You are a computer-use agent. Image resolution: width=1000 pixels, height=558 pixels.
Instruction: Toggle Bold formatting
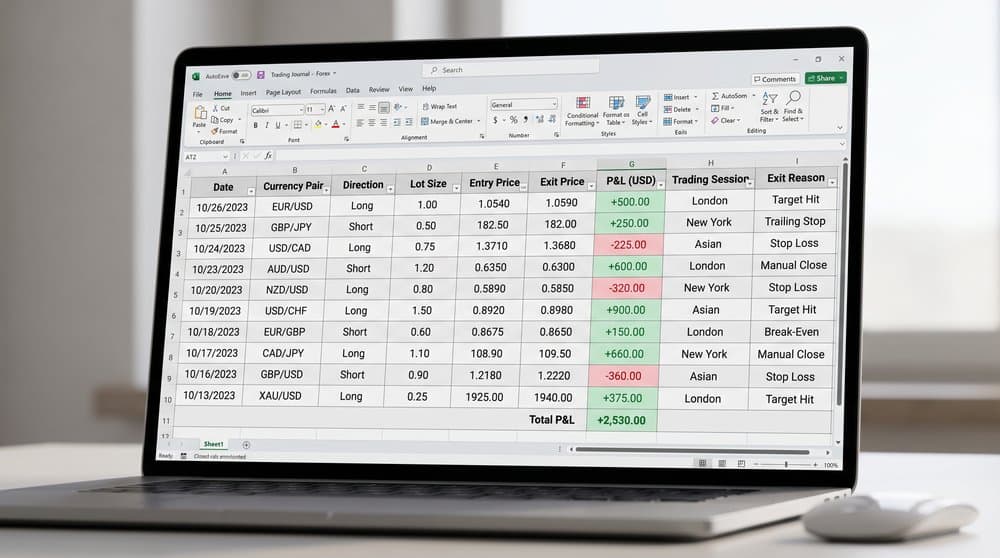tap(256, 126)
